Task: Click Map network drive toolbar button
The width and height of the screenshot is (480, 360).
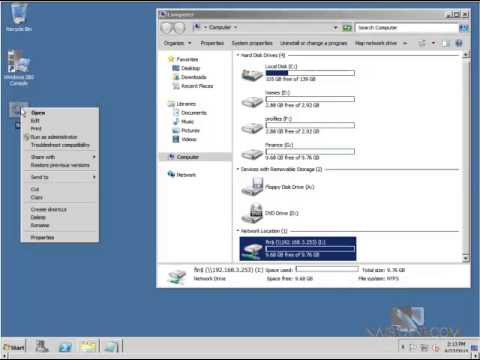Action: pyautogui.click(x=376, y=43)
